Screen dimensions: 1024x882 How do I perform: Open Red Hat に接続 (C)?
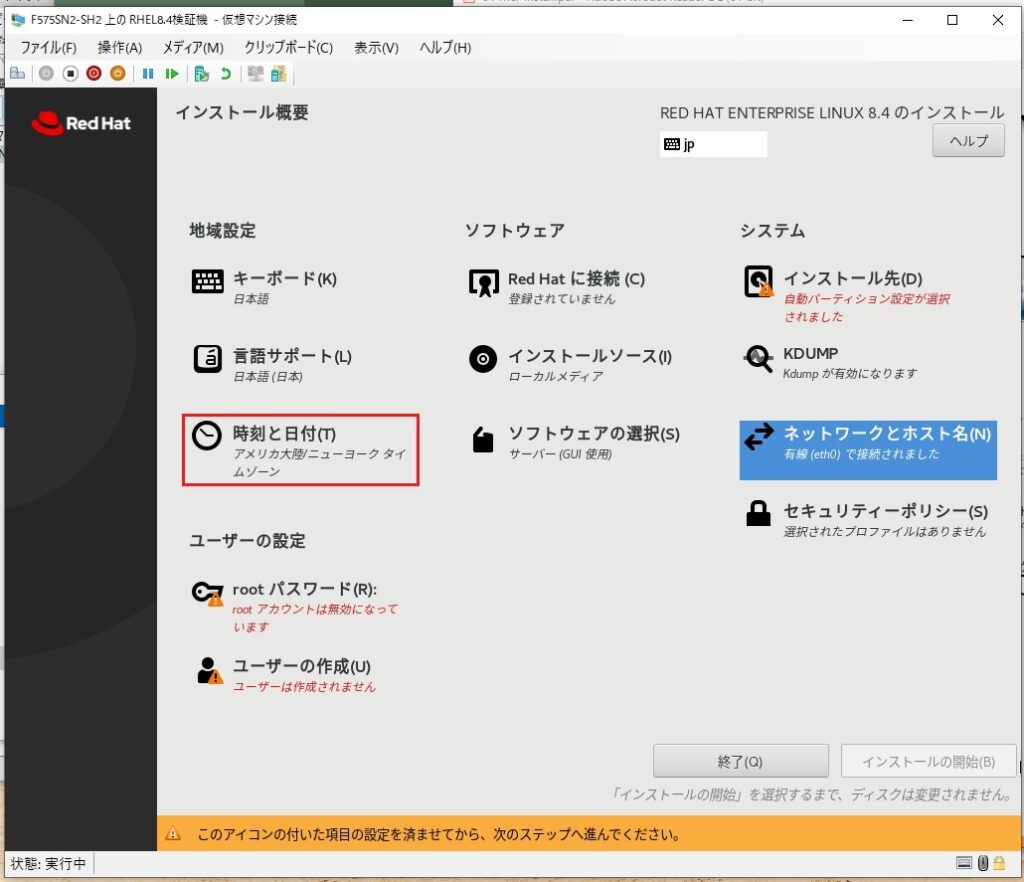[x=556, y=287]
